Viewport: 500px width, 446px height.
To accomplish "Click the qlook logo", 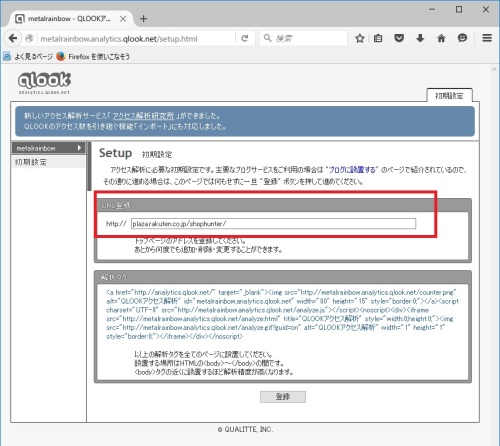I will pyautogui.click(x=44, y=83).
